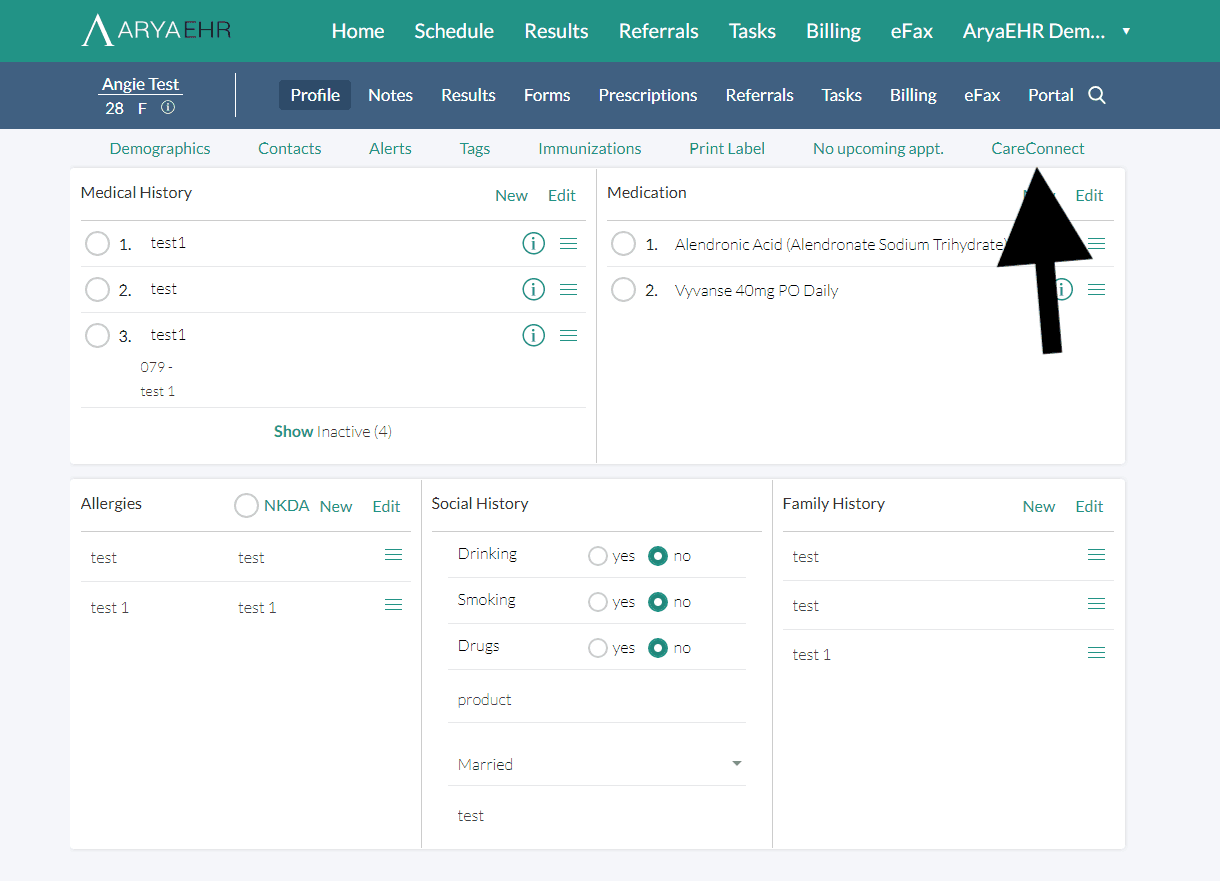Open Alerts link
Screen dimensions: 1220x881
pyautogui.click(x=390, y=148)
